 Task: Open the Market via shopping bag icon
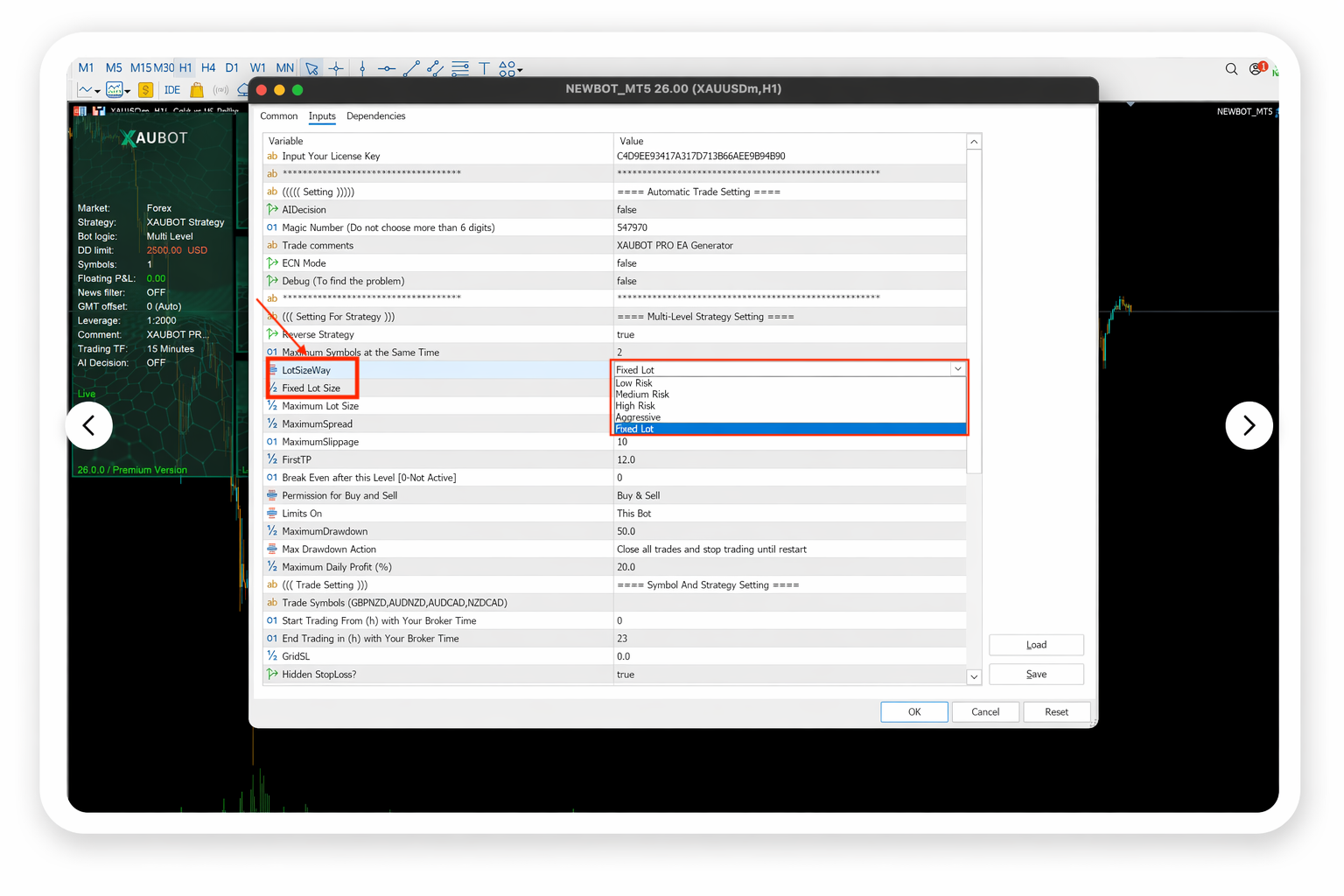[196, 89]
